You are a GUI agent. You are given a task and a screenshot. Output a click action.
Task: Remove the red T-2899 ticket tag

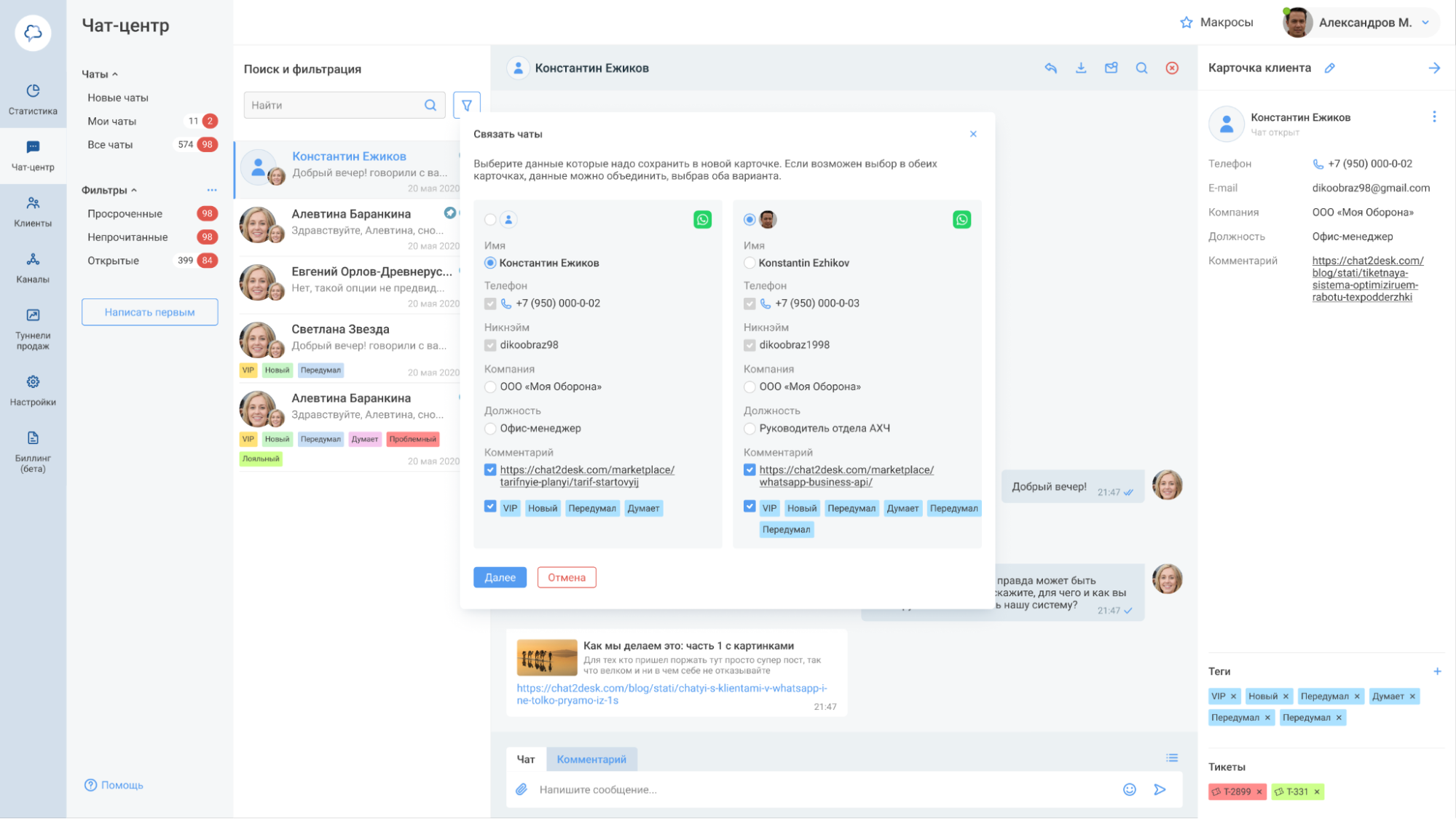pyautogui.click(x=1259, y=791)
